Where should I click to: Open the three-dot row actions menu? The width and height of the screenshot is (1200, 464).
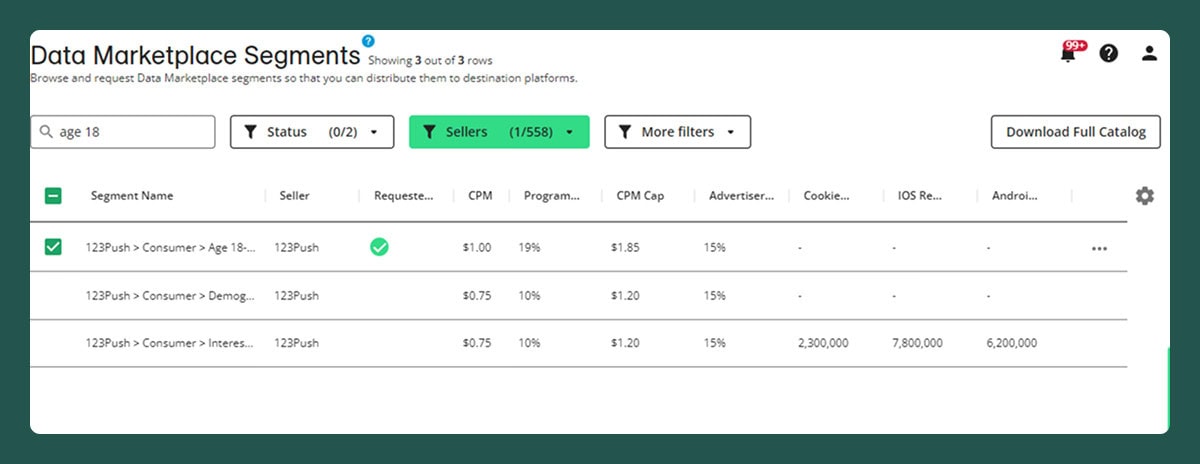coord(1099,248)
